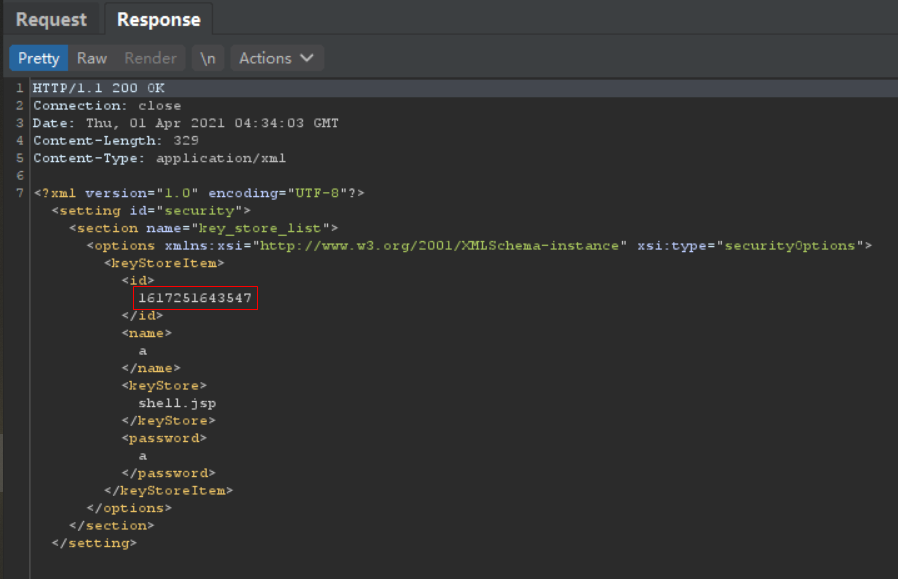This screenshot has height=579, width=898.
Task: Click the opening keyStoreItem tag
Action: tap(164, 263)
